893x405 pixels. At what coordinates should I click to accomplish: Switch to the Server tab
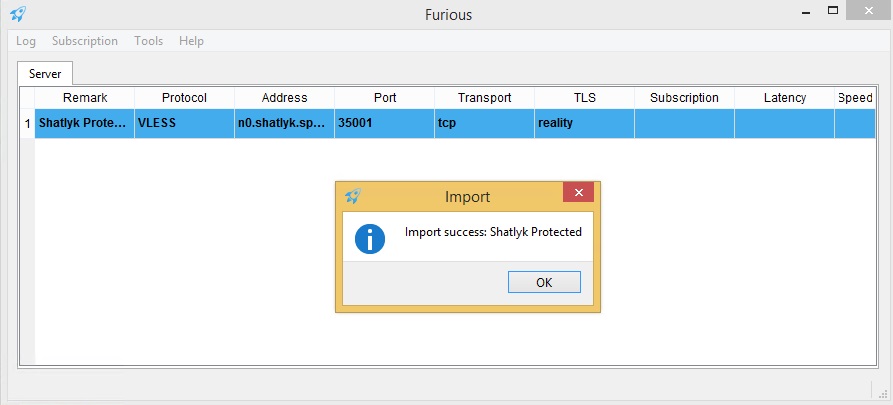coord(45,74)
